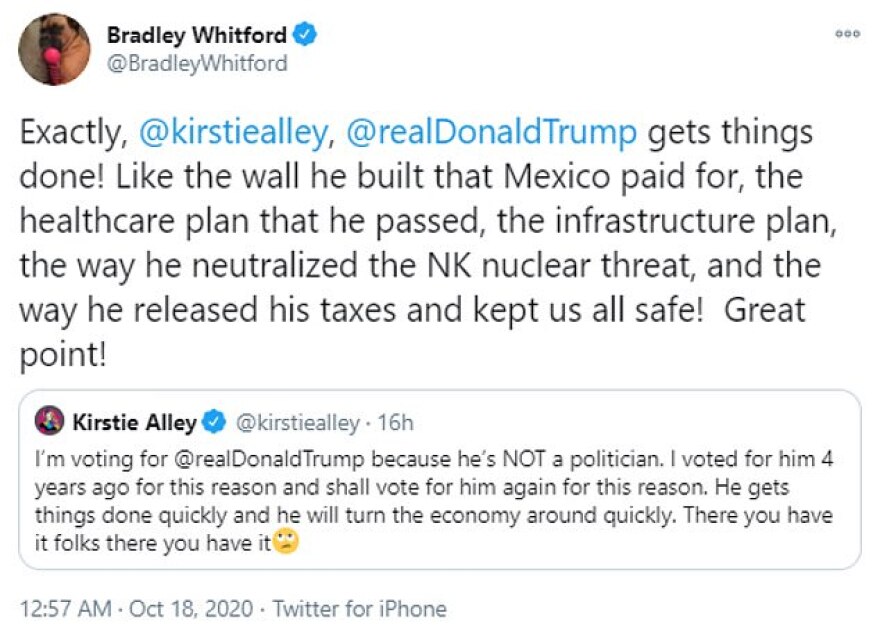Click the verified badge beside Bradley Whitford
Screen dimensions: 880x638
coord(306,35)
